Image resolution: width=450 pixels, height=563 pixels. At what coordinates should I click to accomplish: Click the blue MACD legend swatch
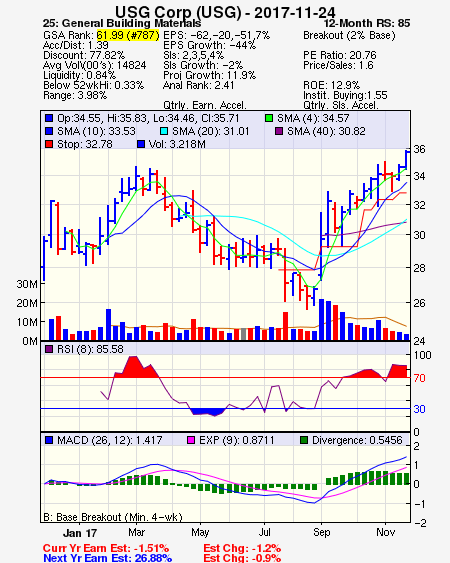click(49, 440)
